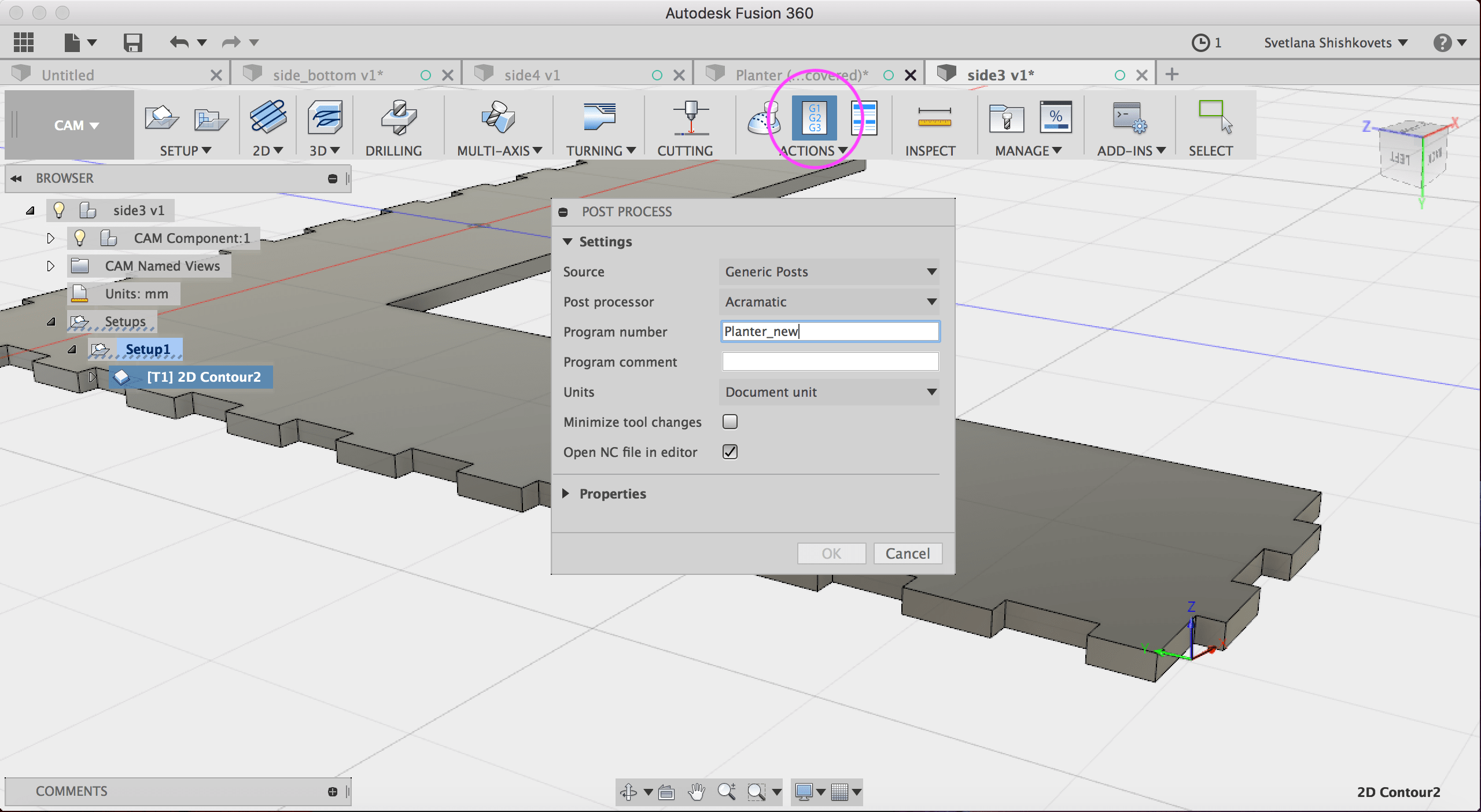This screenshot has height=812, width=1481.
Task: Open the Units dropdown showing Document unit
Action: [830, 392]
